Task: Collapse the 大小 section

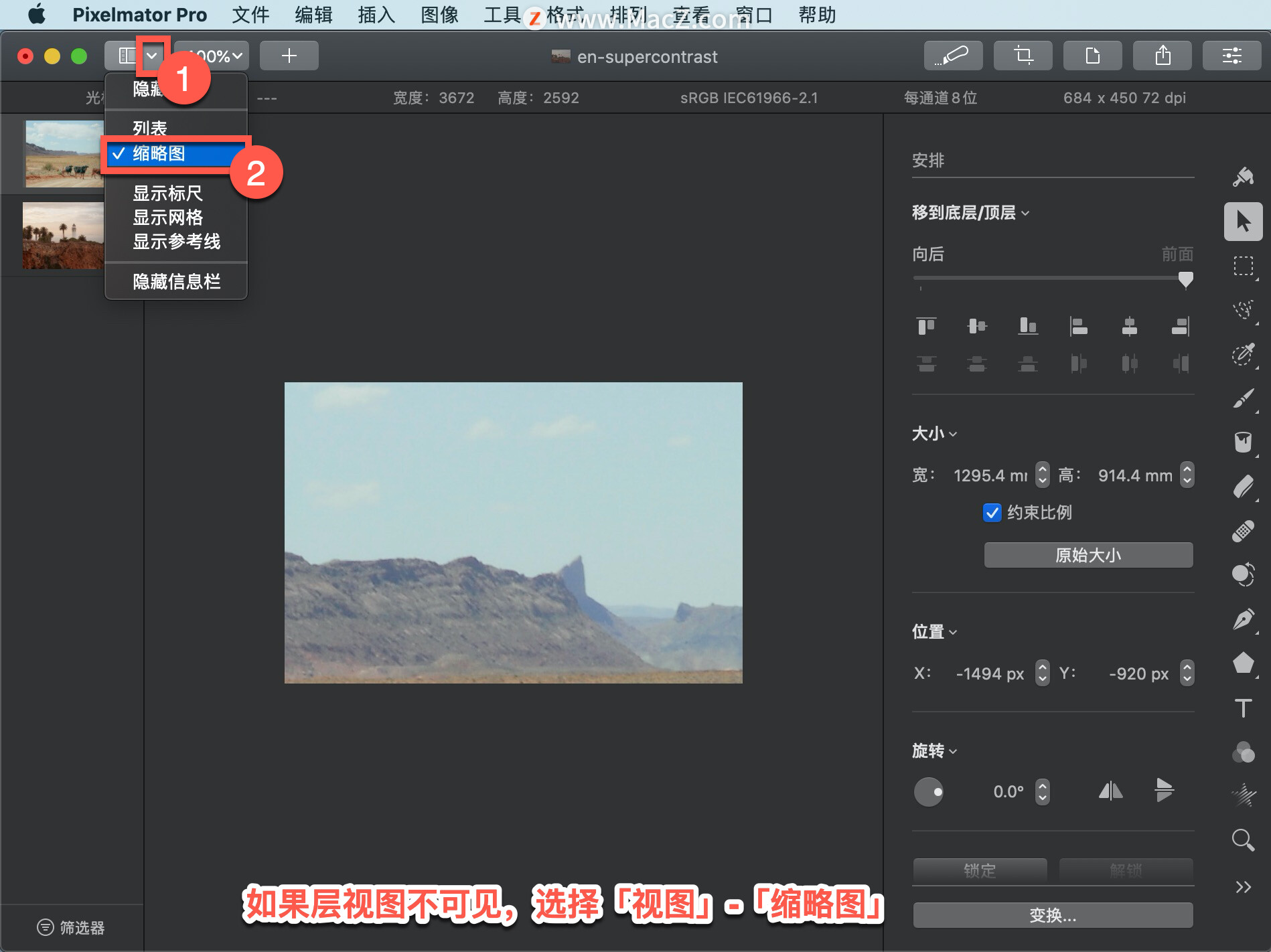Action: 935,434
